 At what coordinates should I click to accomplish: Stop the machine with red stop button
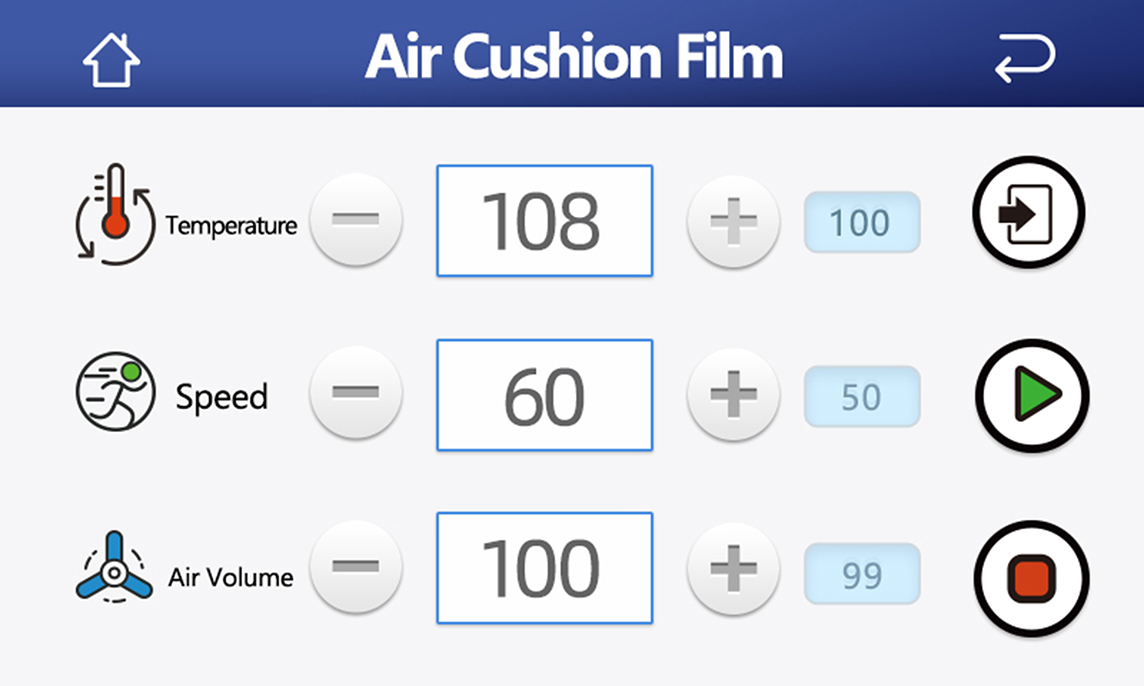pyautogui.click(x=1031, y=577)
